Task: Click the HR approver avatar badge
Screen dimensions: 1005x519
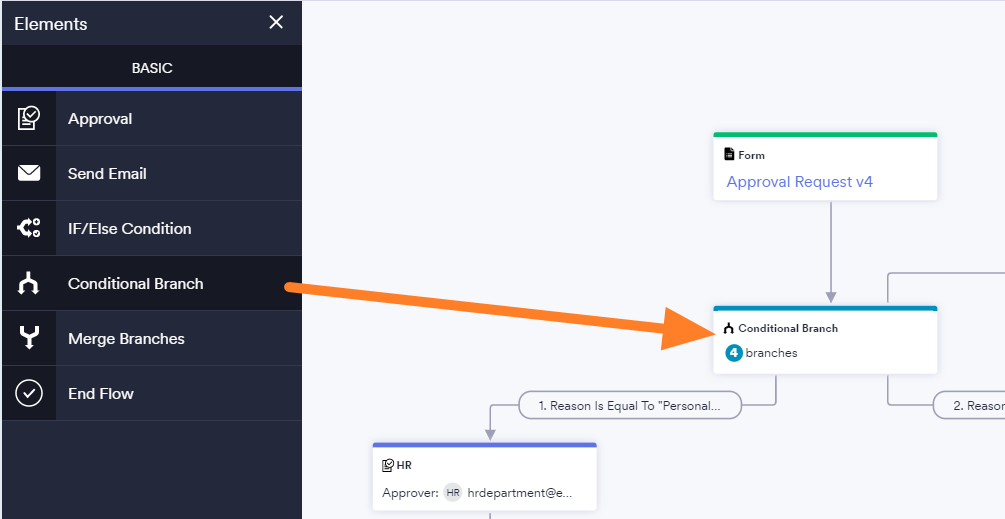Action: coord(453,493)
